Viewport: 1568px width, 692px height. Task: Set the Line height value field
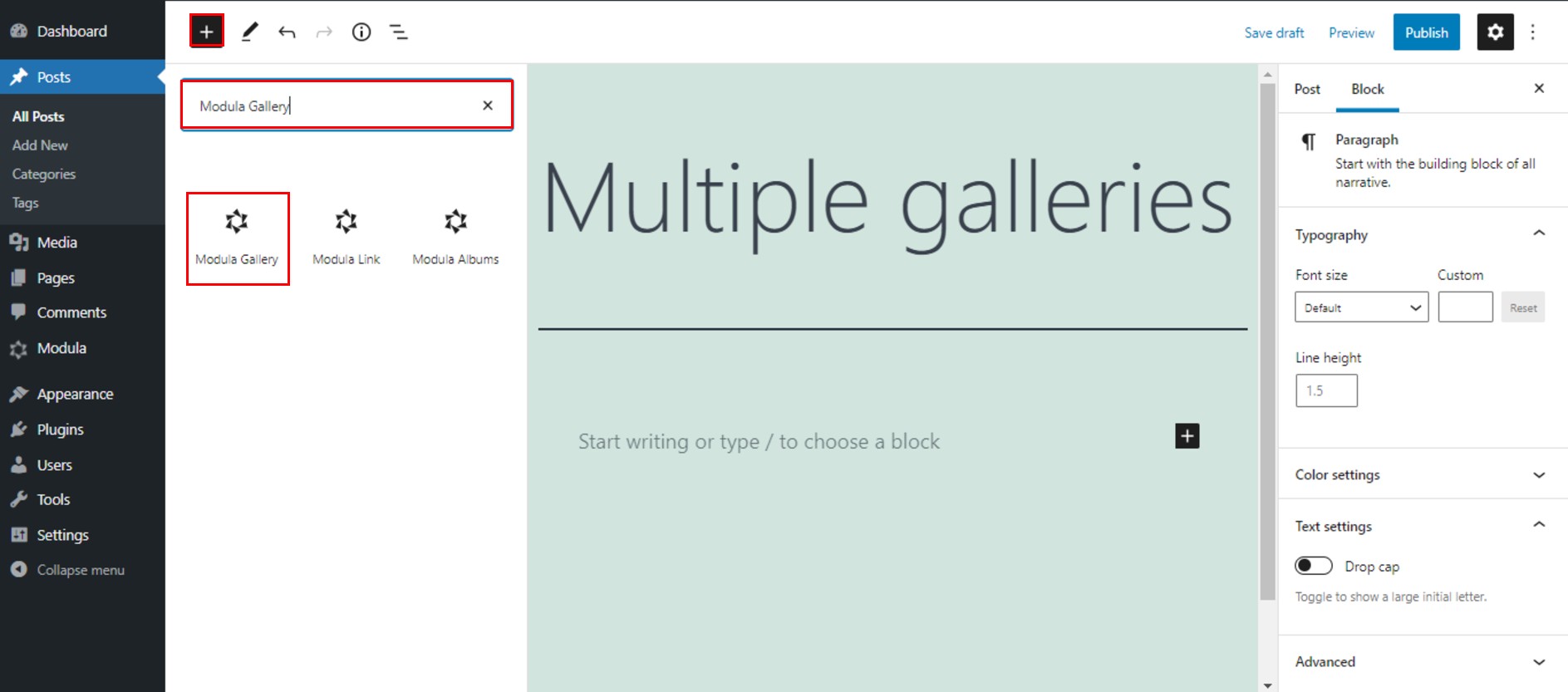coord(1326,390)
